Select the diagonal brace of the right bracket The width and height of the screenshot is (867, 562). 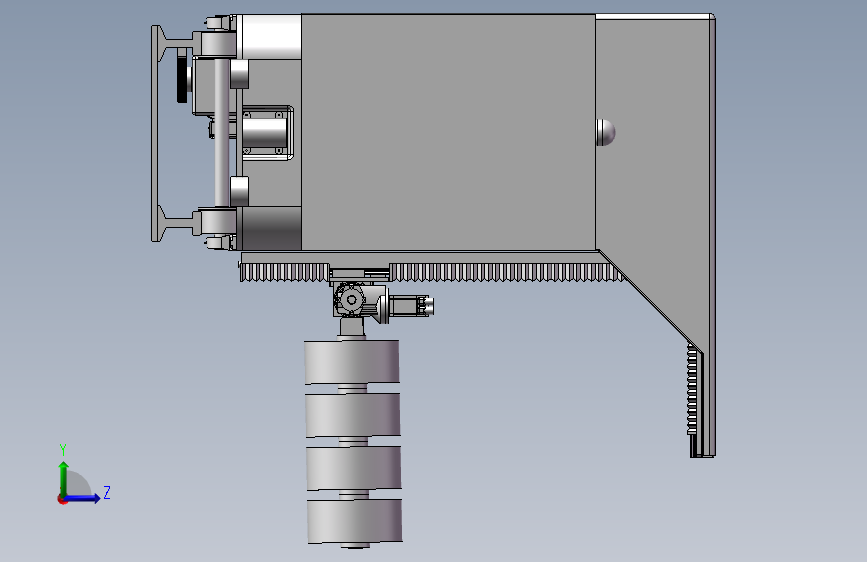point(650,301)
